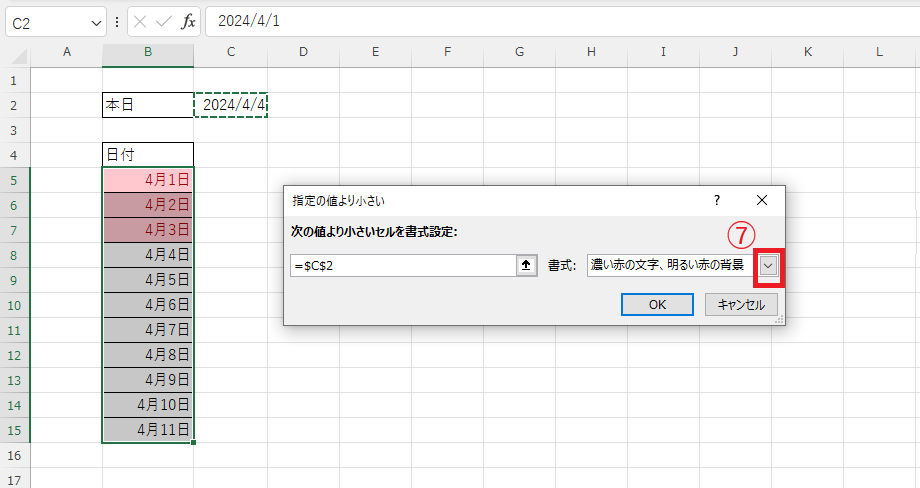Select column F header

[447, 52]
